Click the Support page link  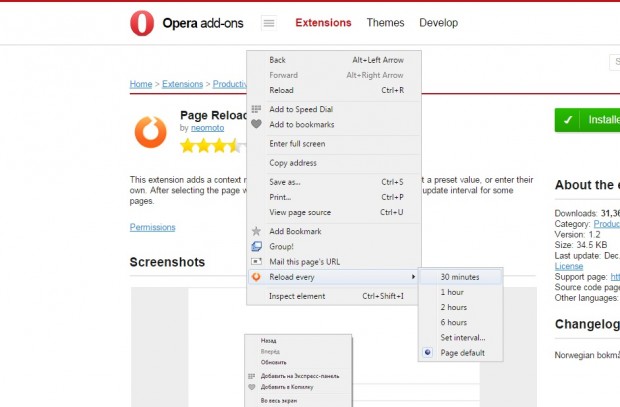pos(615,277)
